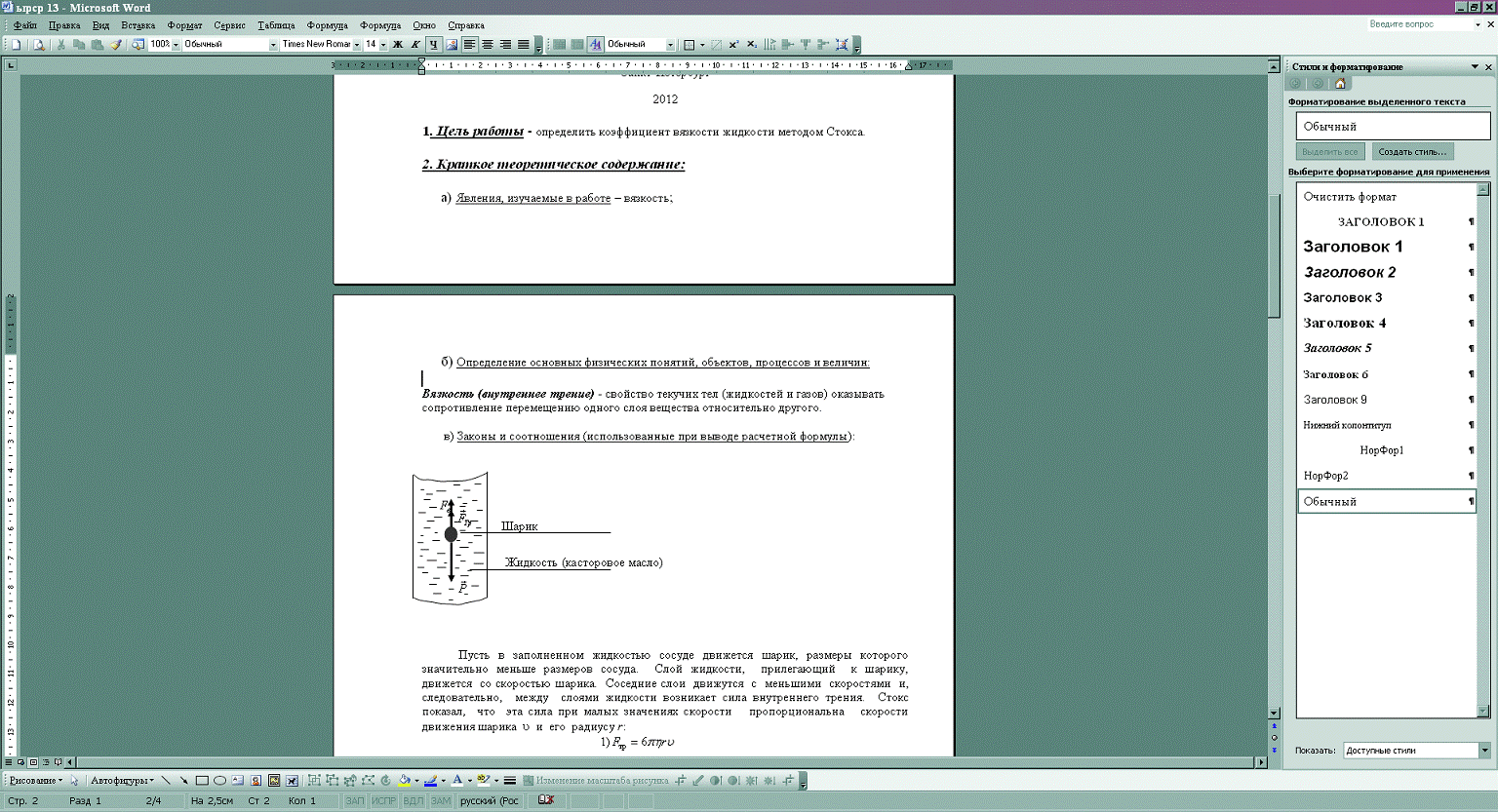The height and width of the screenshot is (812, 1498).
Task: Center the paragraph text
Action: (x=488, y=45)
